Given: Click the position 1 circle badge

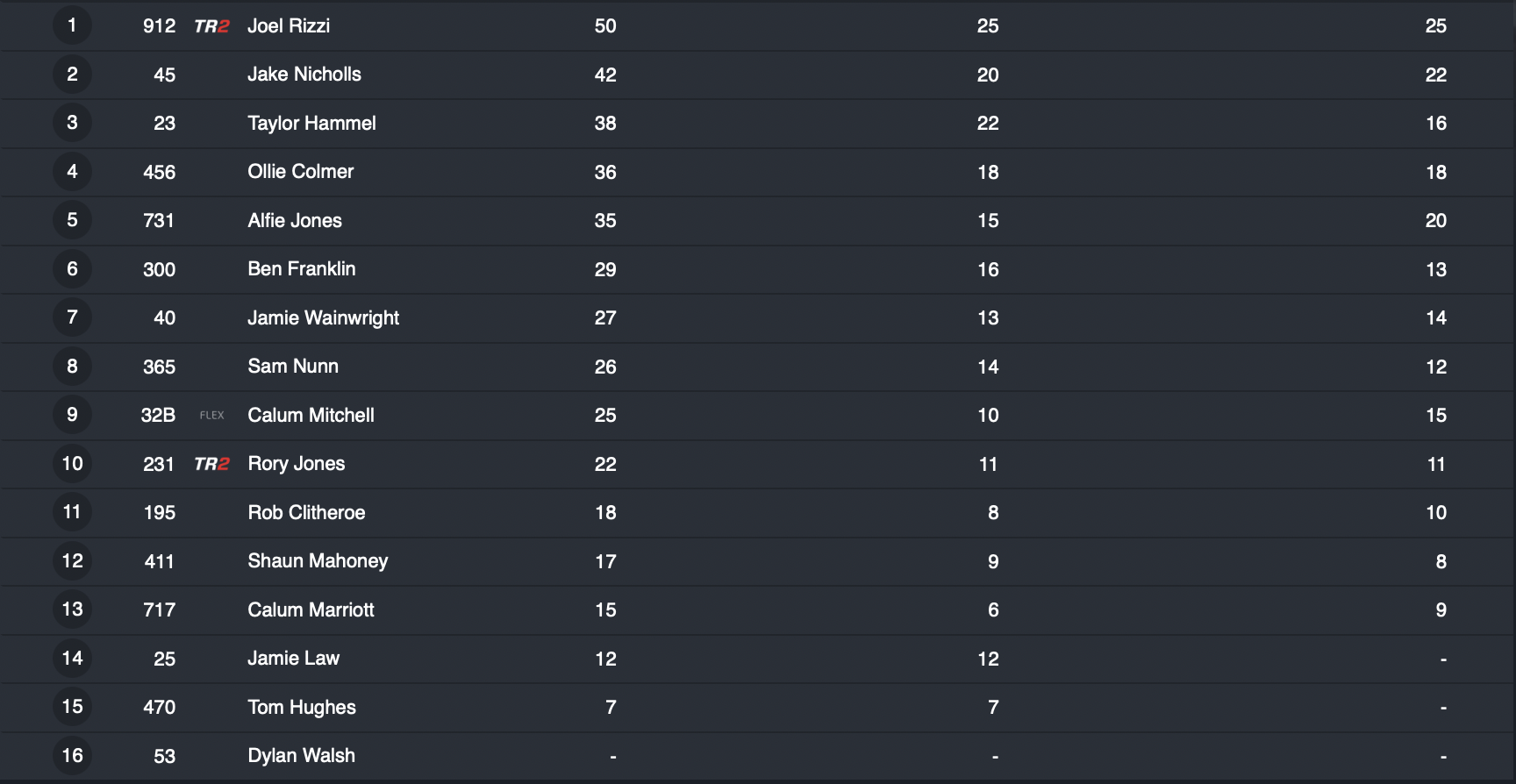Looking at the screenshot, I should click(x=72, y=25).
